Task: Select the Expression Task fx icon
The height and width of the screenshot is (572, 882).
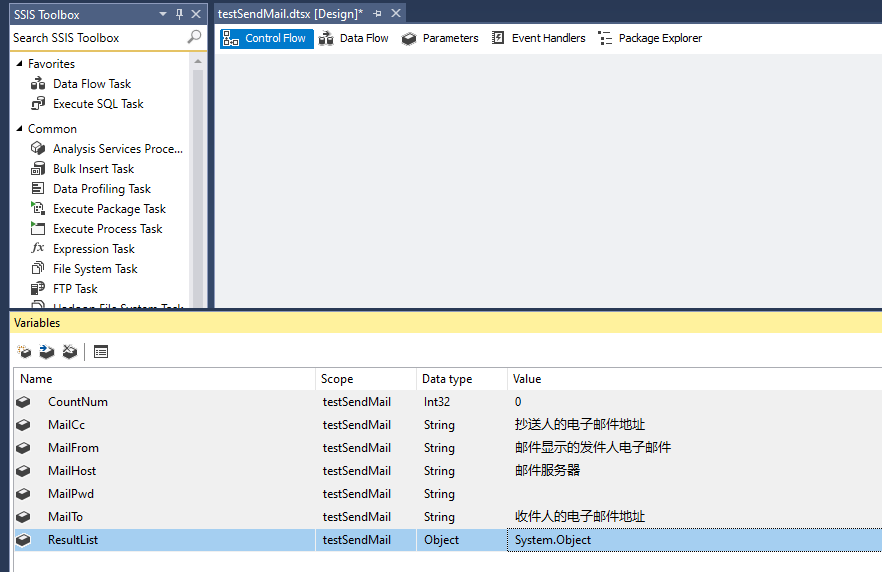Action: pos(38,248)
